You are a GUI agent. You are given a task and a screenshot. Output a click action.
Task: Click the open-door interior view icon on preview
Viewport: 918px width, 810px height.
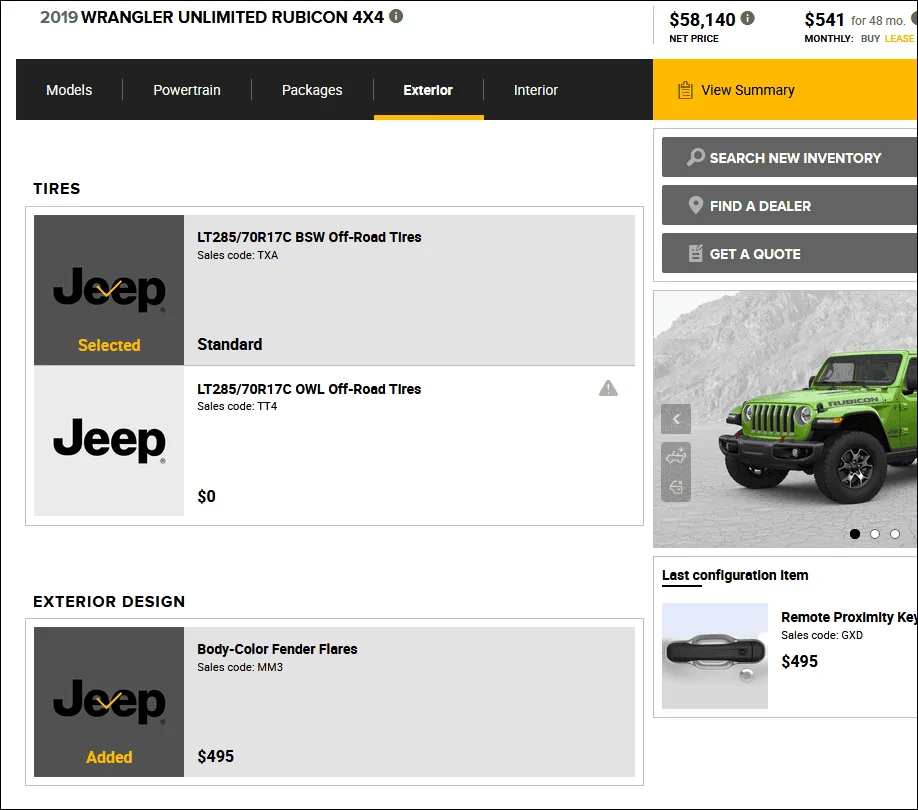click(x=676, y=487)
